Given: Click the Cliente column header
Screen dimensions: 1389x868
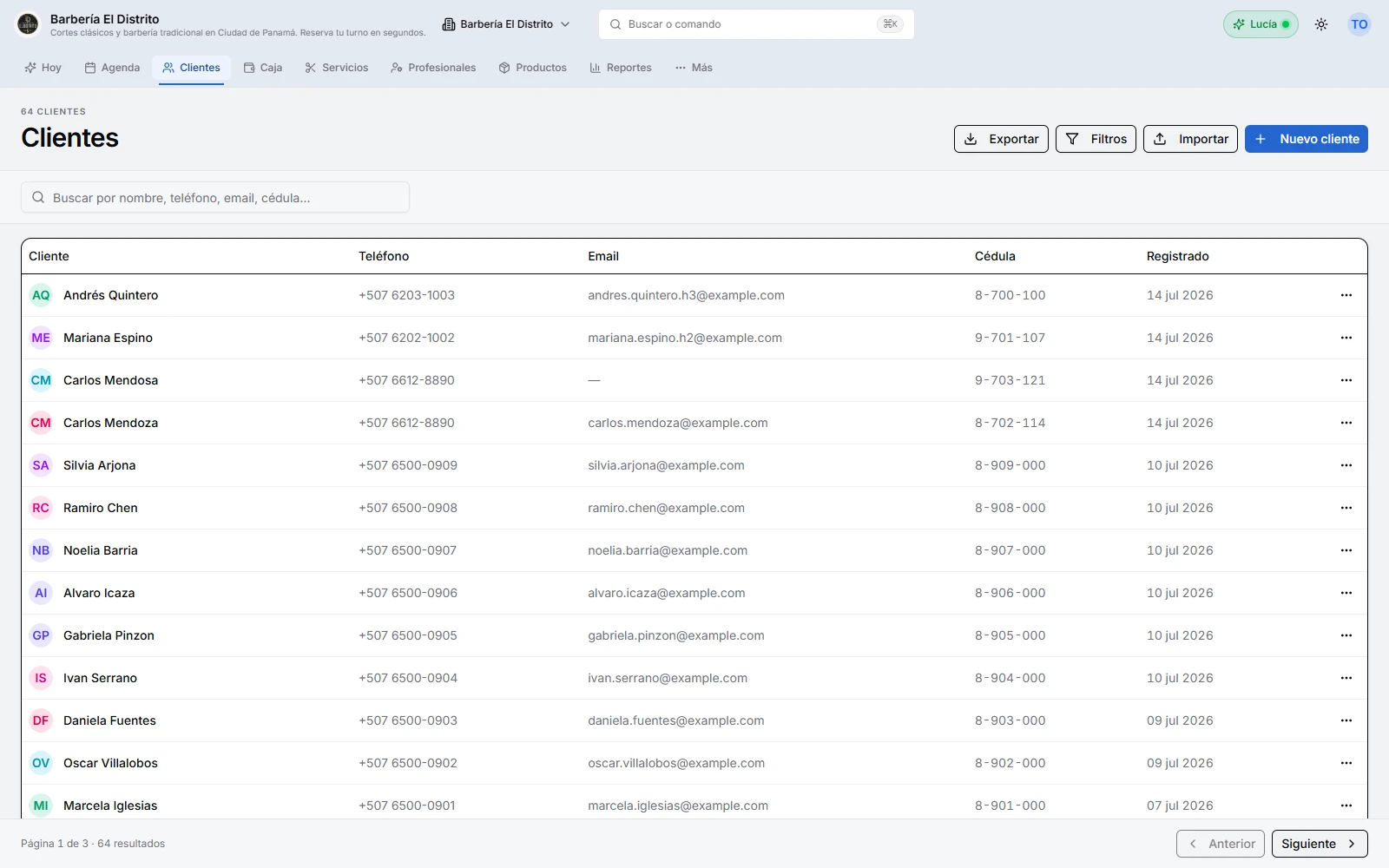Looking at the screenshot, I should 49,256.
